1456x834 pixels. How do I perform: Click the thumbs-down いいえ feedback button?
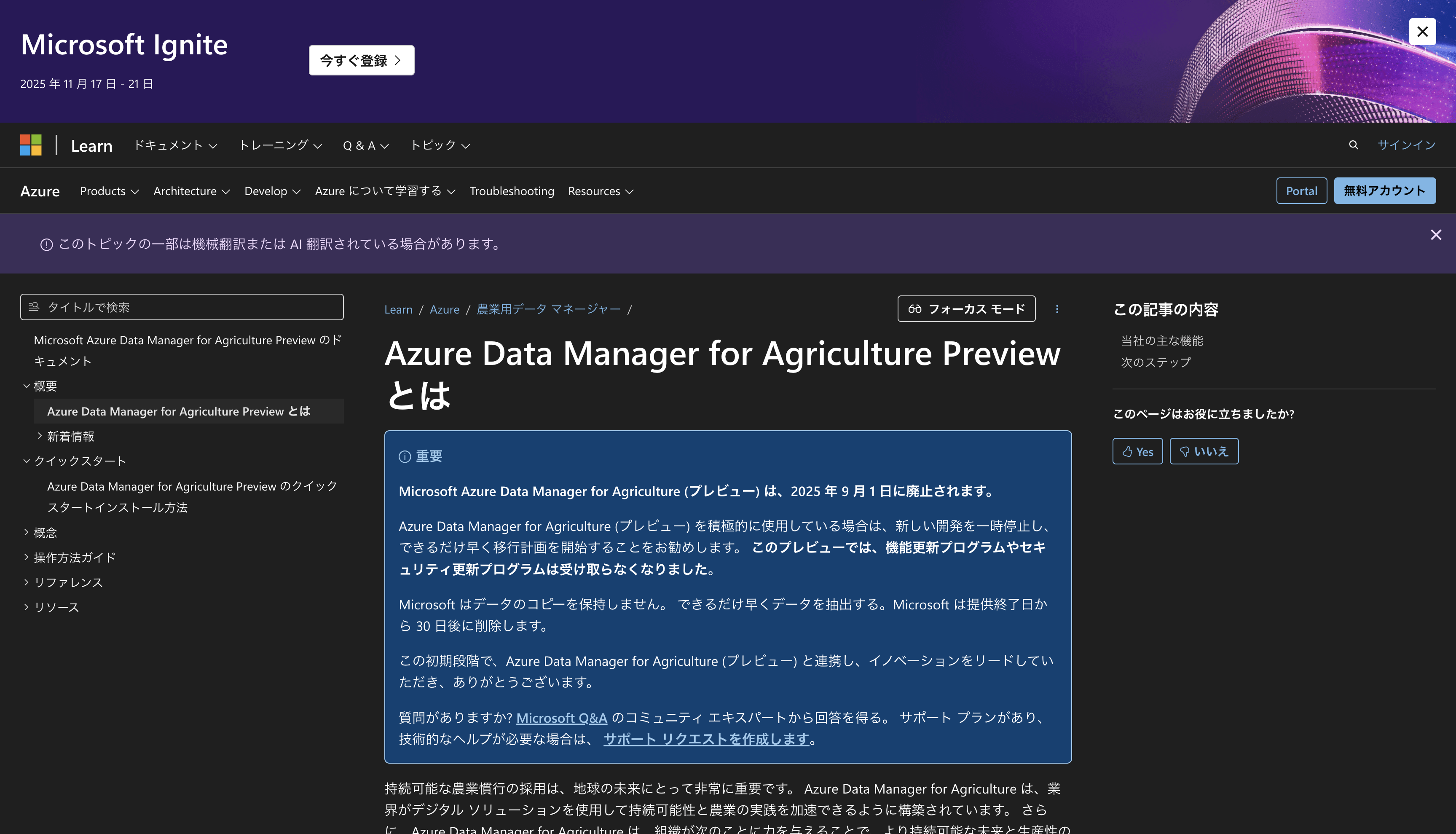(x=1204, y=451)
